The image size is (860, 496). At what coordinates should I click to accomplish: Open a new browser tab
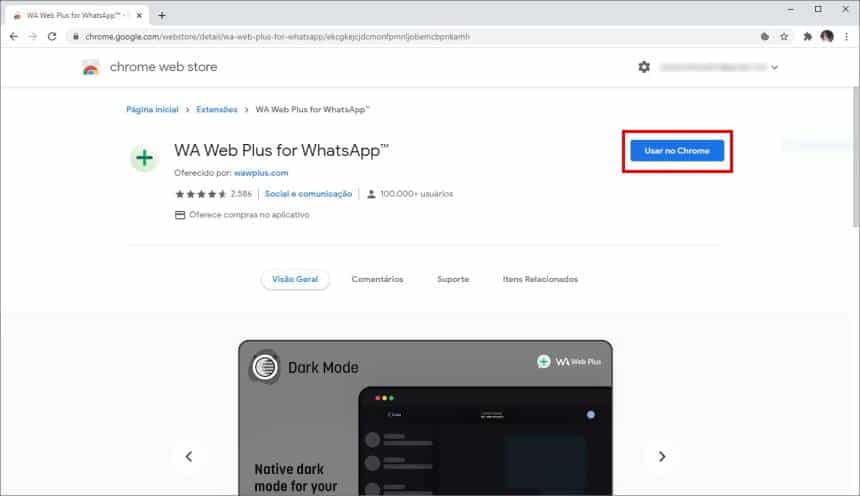tap(161, 15)
